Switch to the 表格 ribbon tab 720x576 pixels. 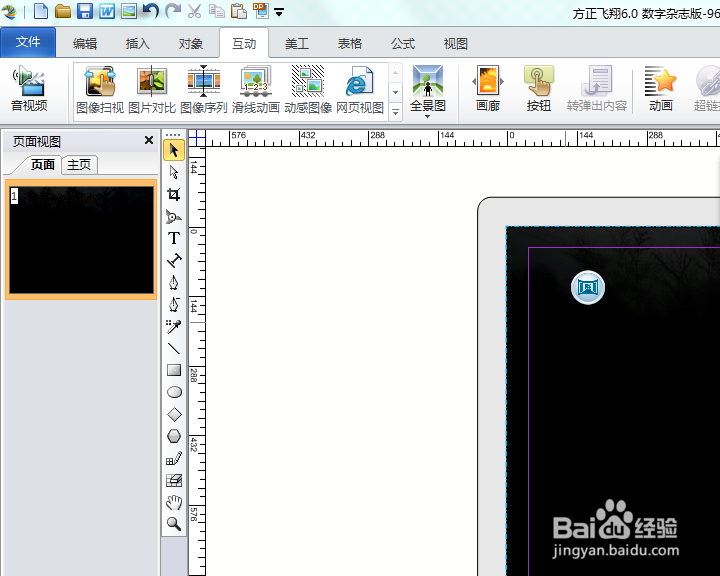(x=349, y=44)
